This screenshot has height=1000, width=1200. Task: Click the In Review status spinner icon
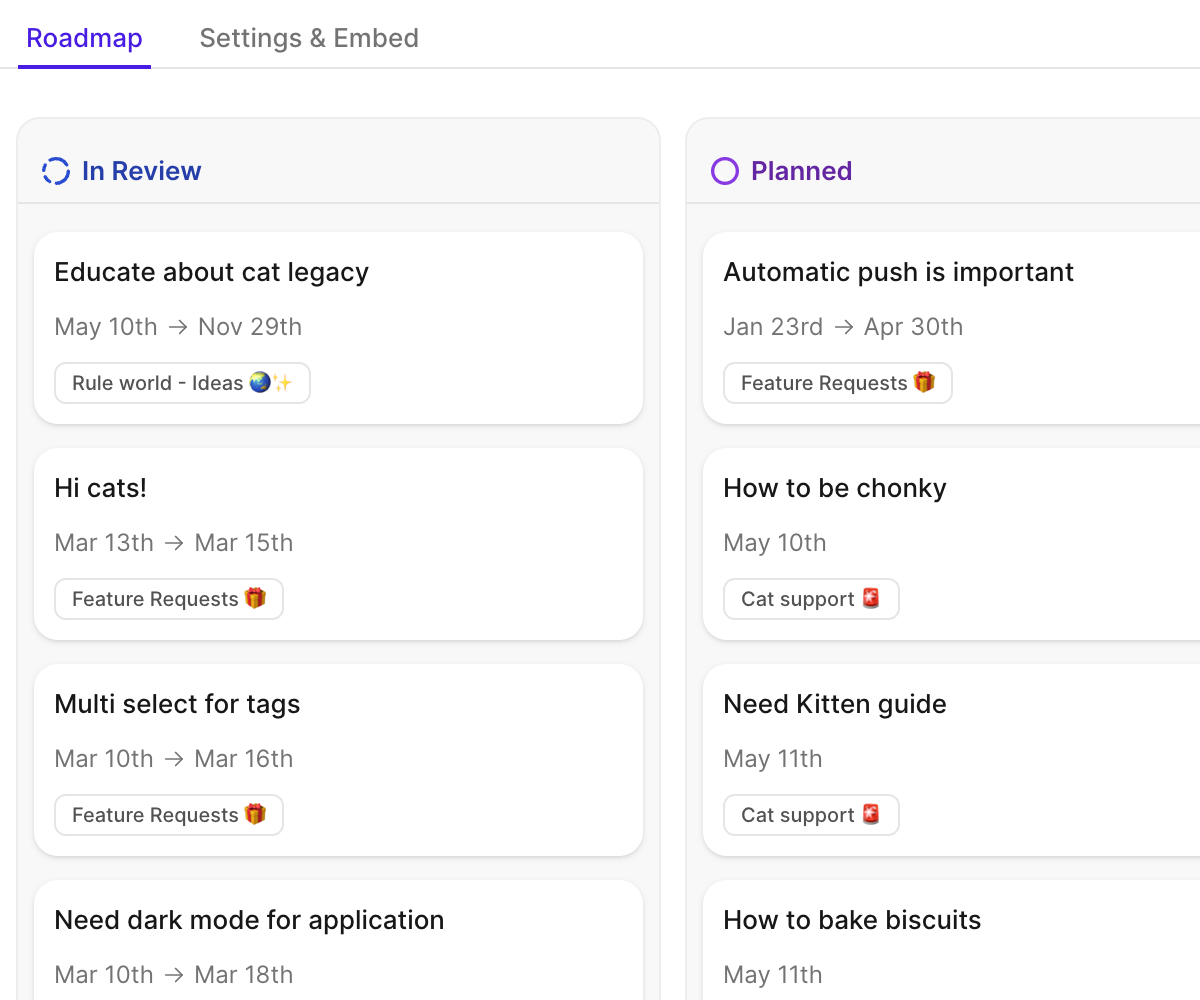[x=56, y=170]
